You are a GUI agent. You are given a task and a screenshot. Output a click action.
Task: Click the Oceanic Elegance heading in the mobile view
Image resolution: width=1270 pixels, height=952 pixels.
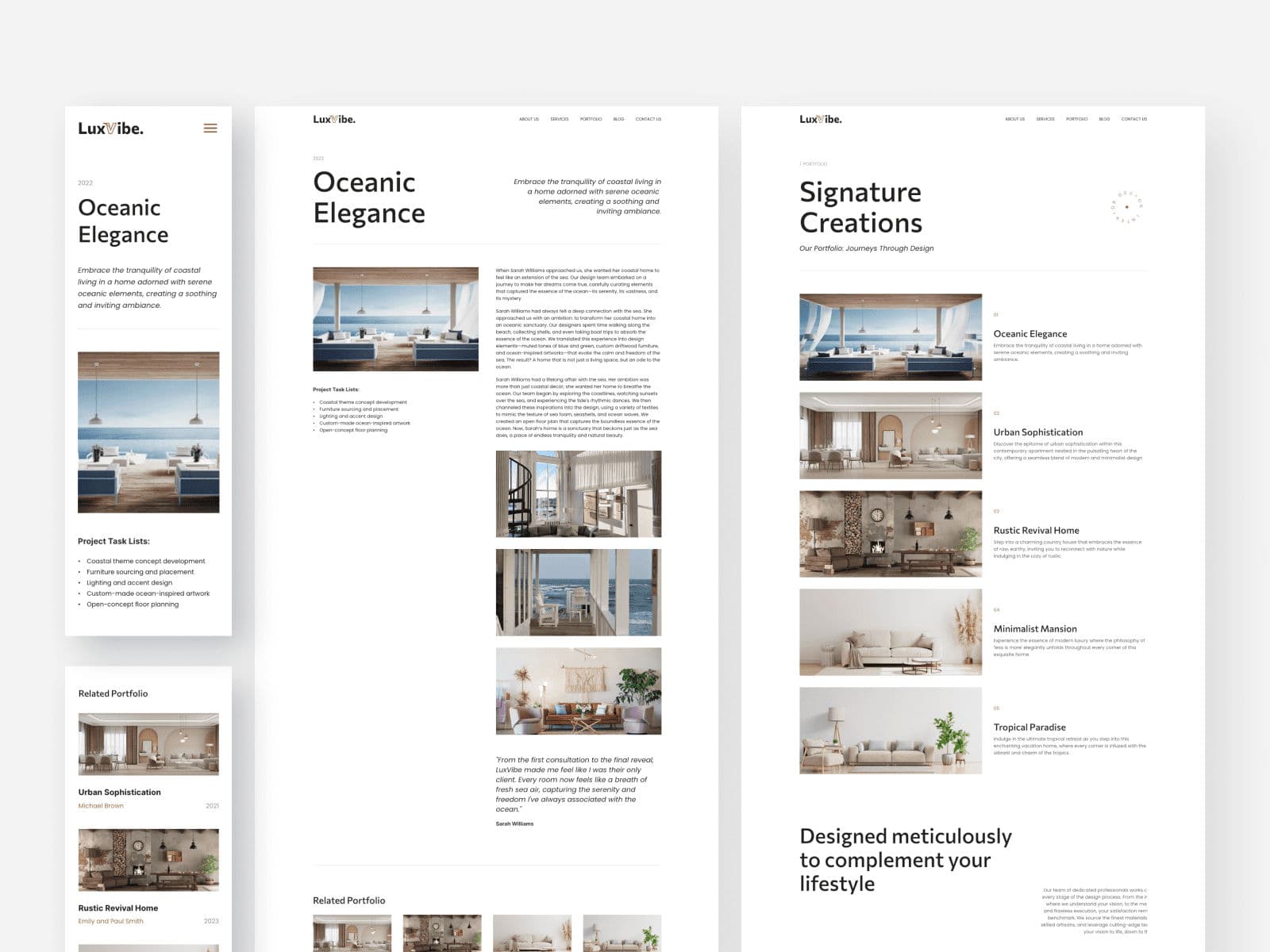[123, 221]
